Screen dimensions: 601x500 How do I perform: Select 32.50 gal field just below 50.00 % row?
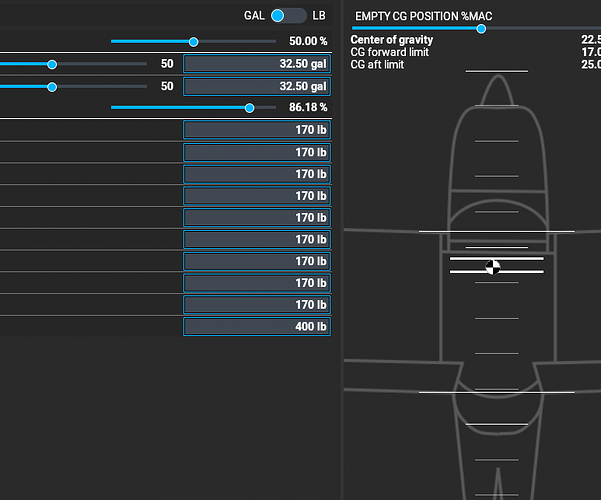tap(257, 64)
